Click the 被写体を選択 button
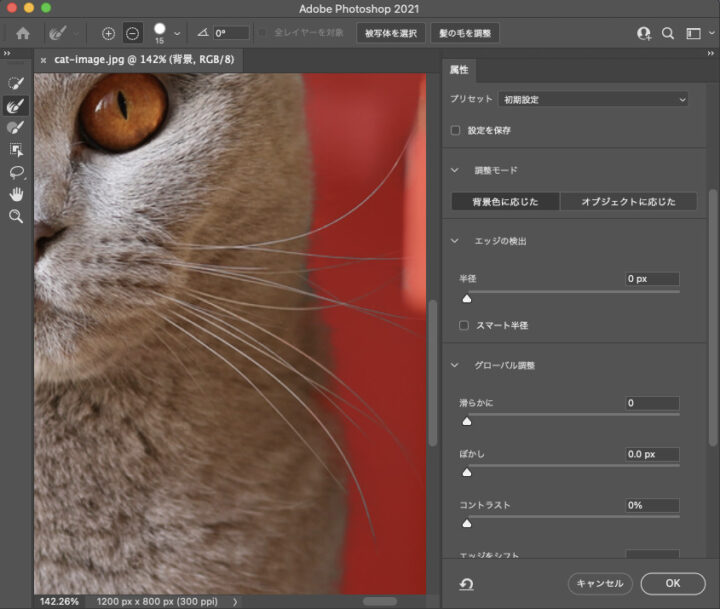The width and height of the screenshot is (720, 609). pos(391,33)
